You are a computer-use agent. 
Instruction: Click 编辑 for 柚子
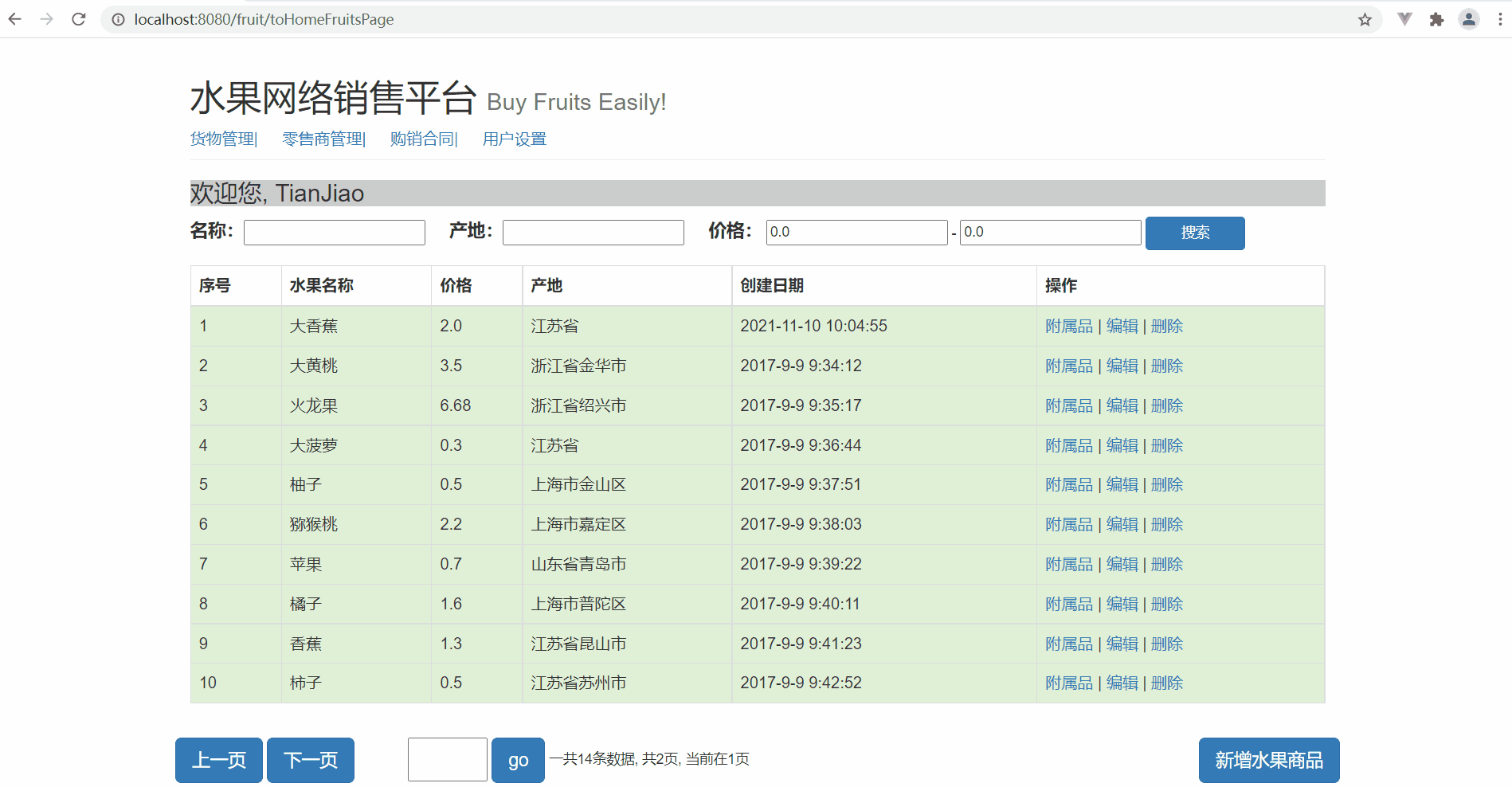(1122, 484)
